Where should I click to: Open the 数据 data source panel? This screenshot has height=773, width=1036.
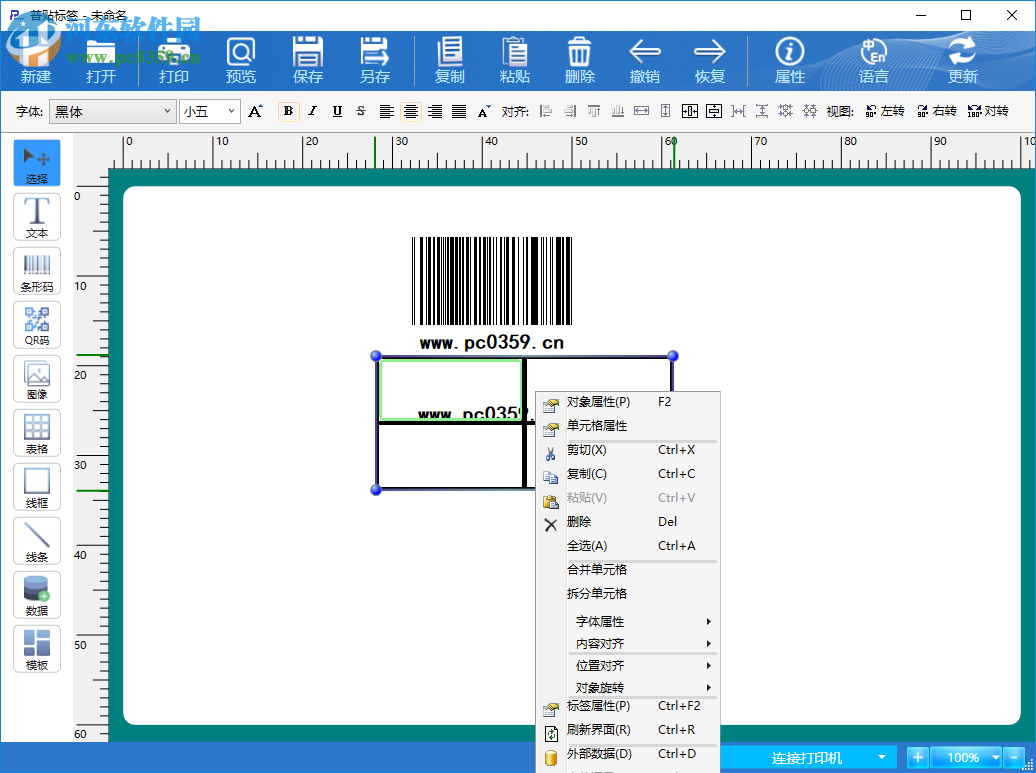coord(37,594)
